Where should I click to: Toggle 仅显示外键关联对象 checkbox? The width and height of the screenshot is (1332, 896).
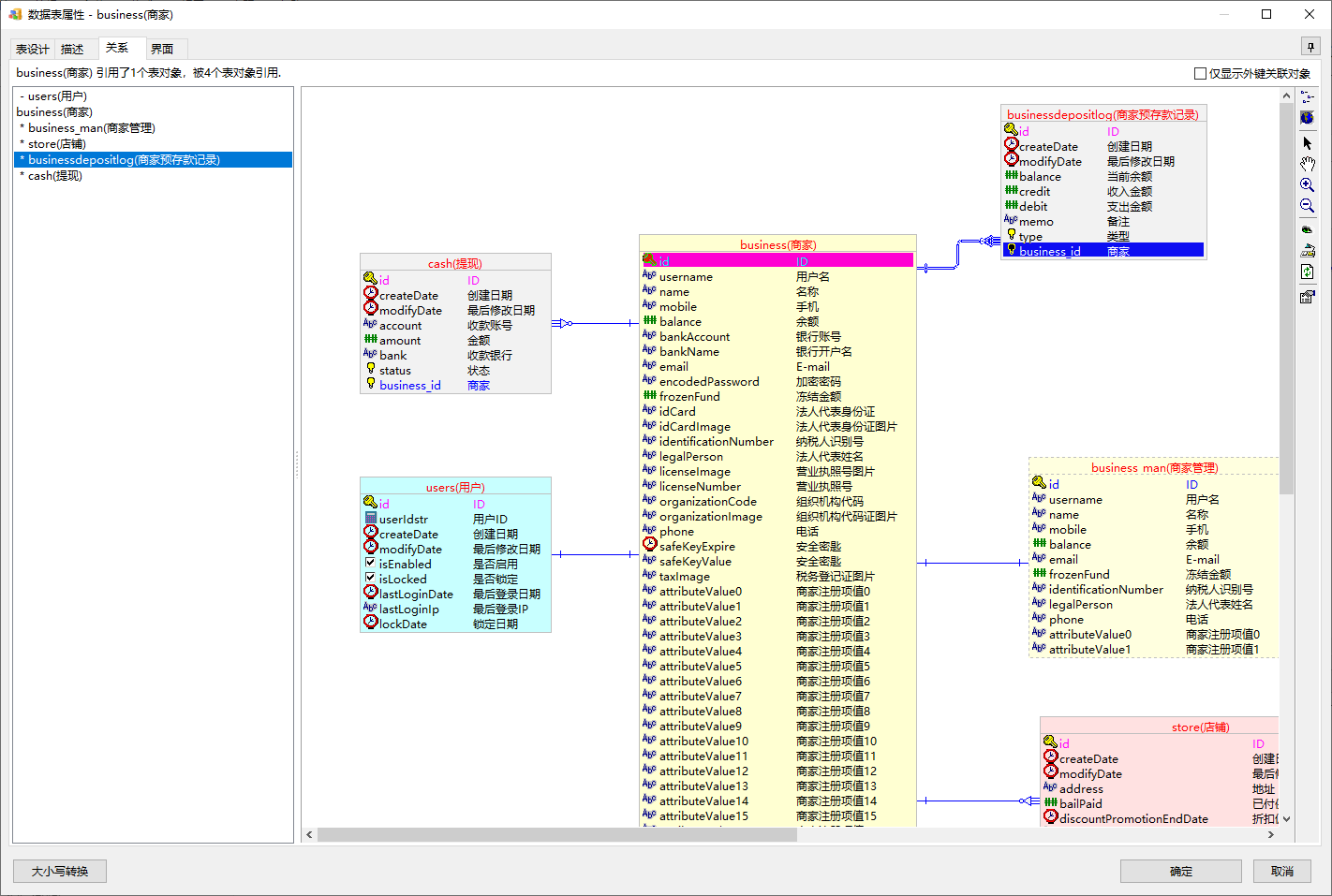(x=1200, y=73)
